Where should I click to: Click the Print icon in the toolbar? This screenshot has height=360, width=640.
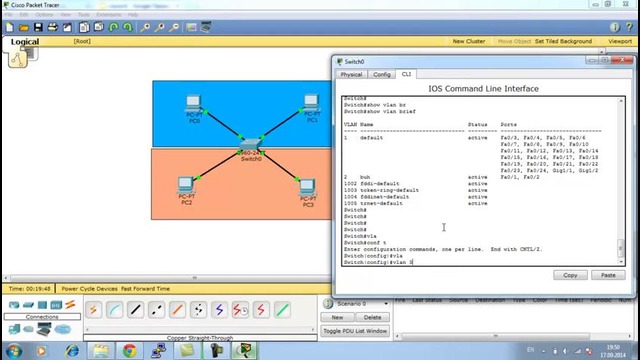(53, 27)
